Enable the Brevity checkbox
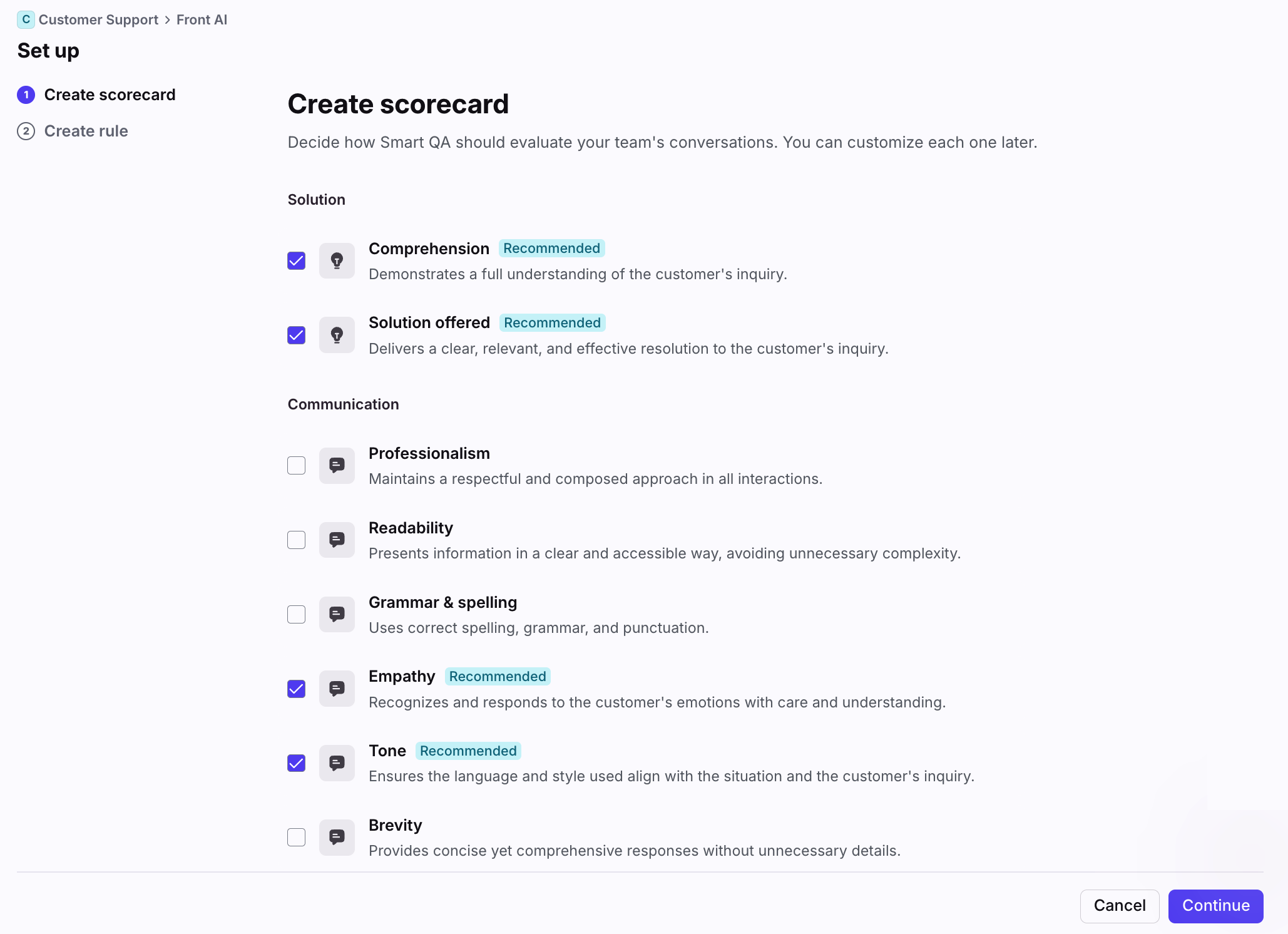 point(297,837)
